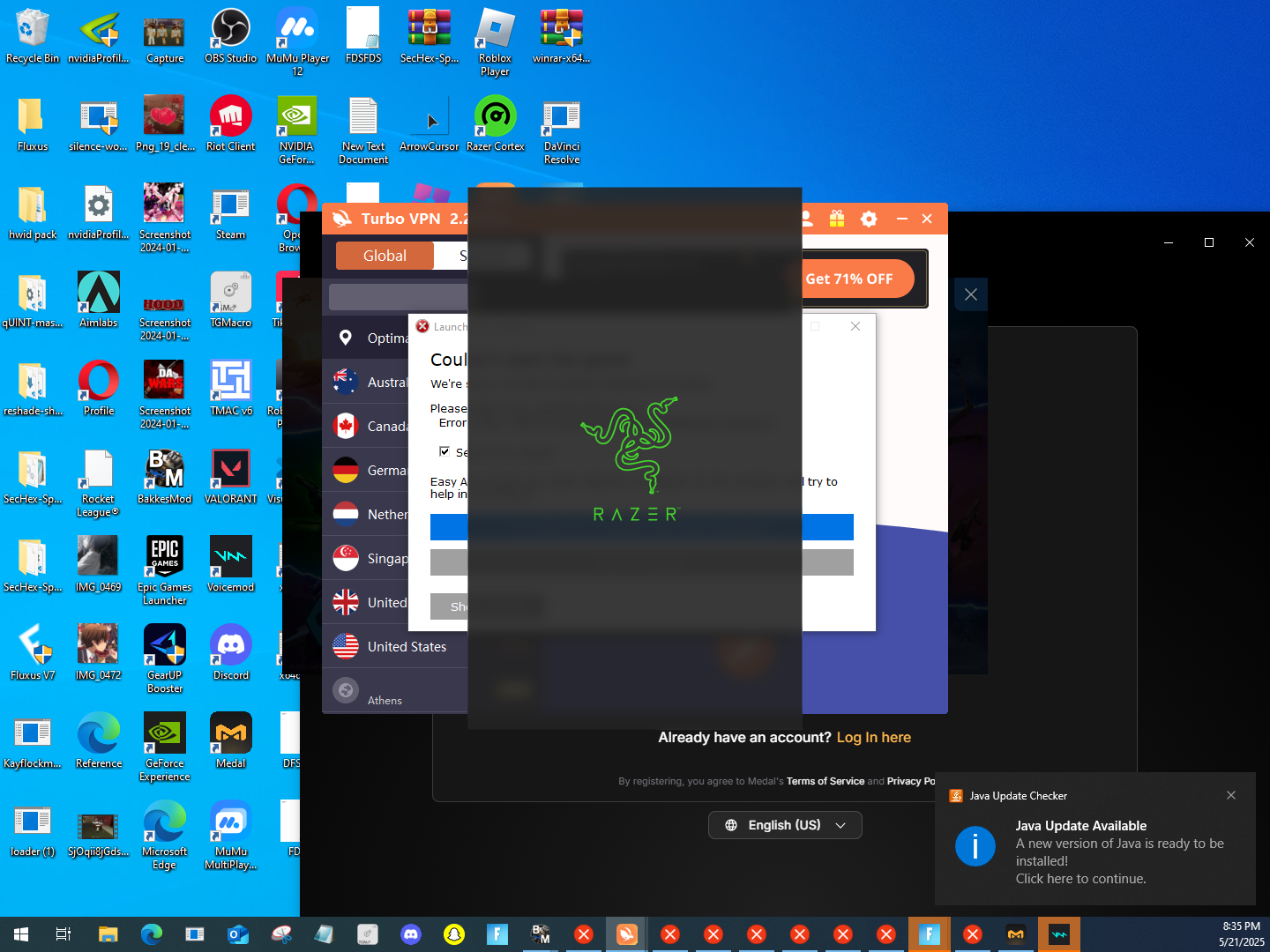Open the Fluxus folder on desktop

tap(32, 124)
